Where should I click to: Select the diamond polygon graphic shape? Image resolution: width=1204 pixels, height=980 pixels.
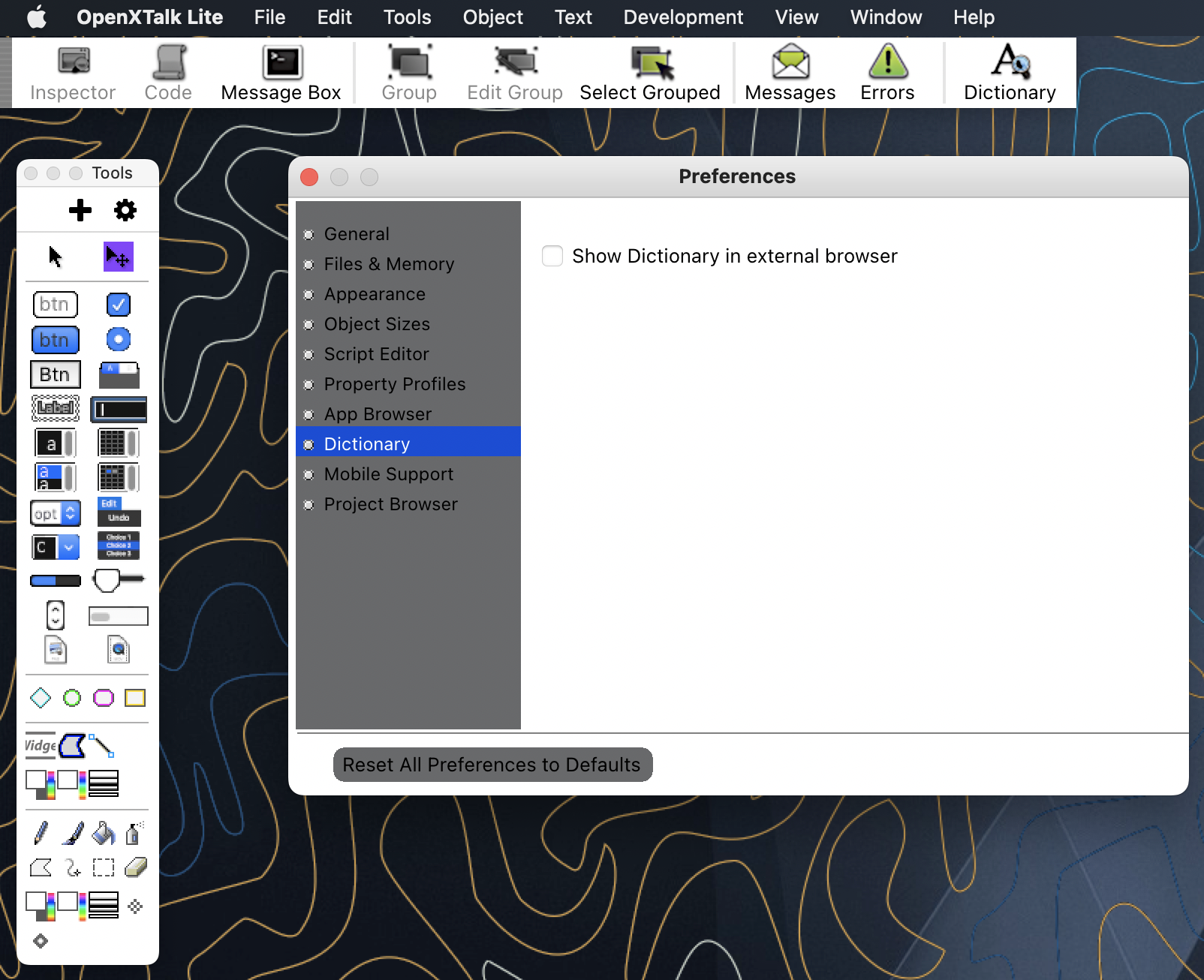41,698
